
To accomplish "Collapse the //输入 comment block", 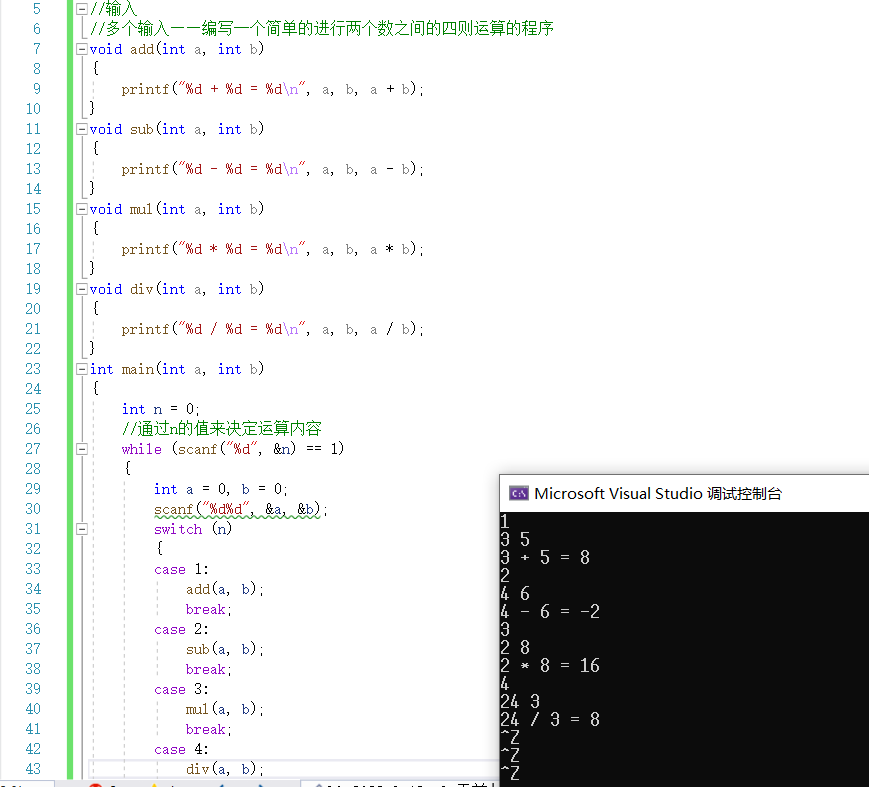I will click(81, 9).
